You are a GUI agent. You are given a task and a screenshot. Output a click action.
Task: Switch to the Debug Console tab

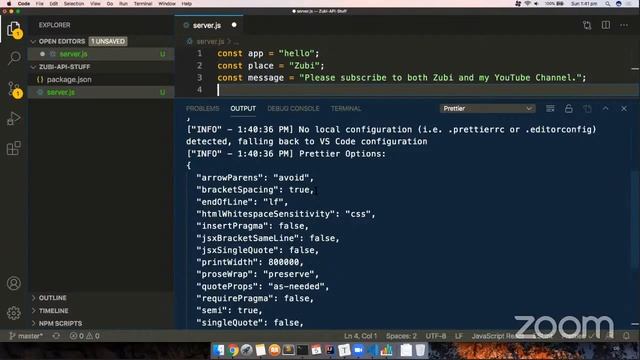pyautogui.click(x=293, y=109)
